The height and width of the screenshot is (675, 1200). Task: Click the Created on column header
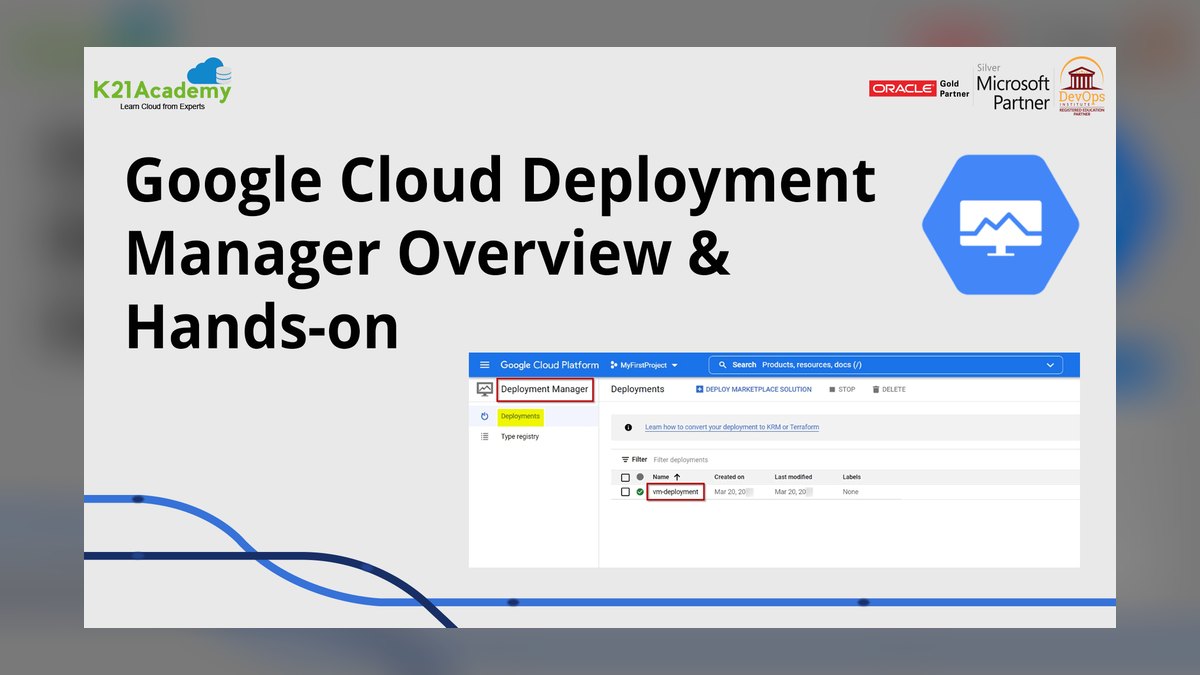click(x=729, y=477)
